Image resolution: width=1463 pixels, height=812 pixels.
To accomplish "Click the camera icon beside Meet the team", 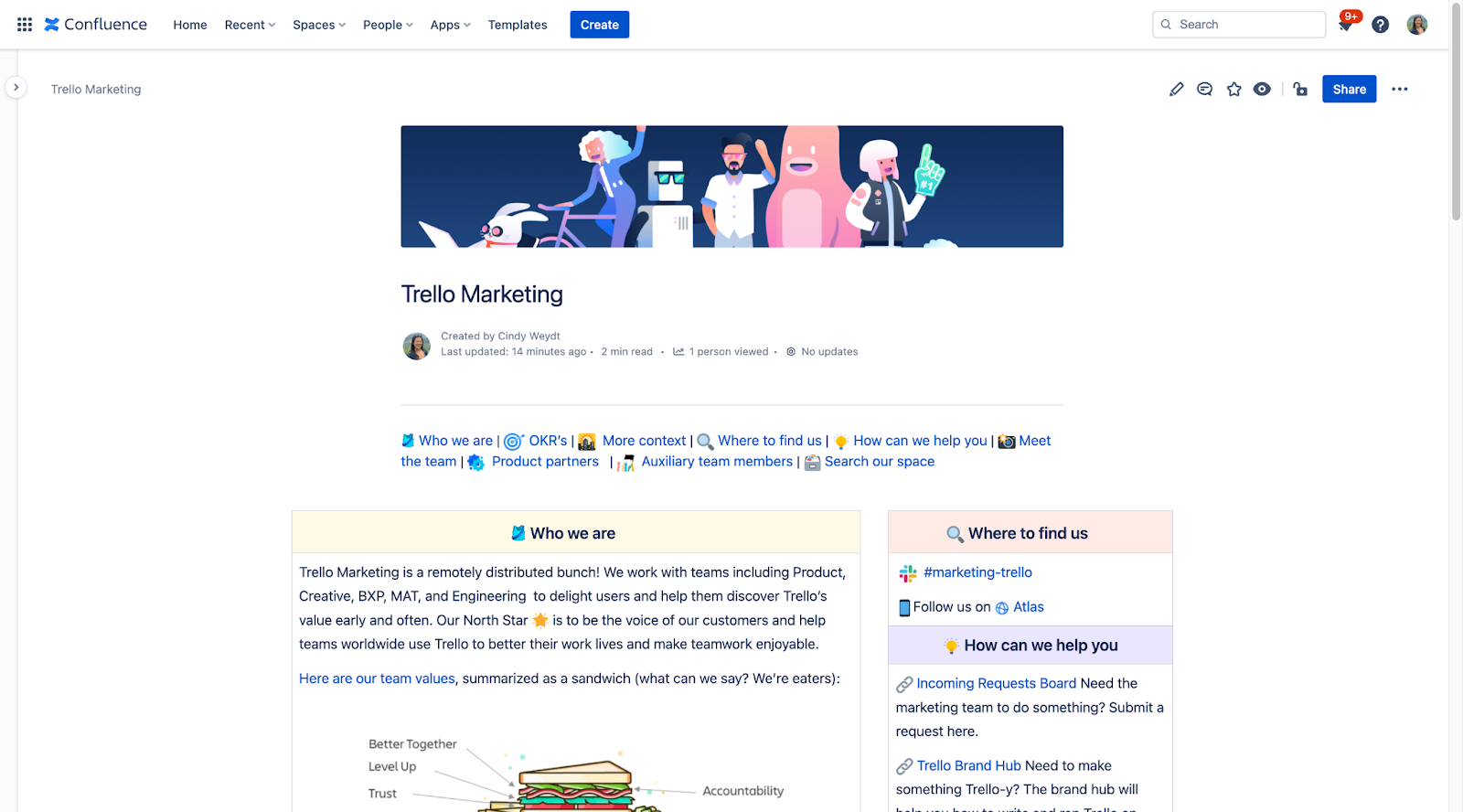I will 1007,442.
